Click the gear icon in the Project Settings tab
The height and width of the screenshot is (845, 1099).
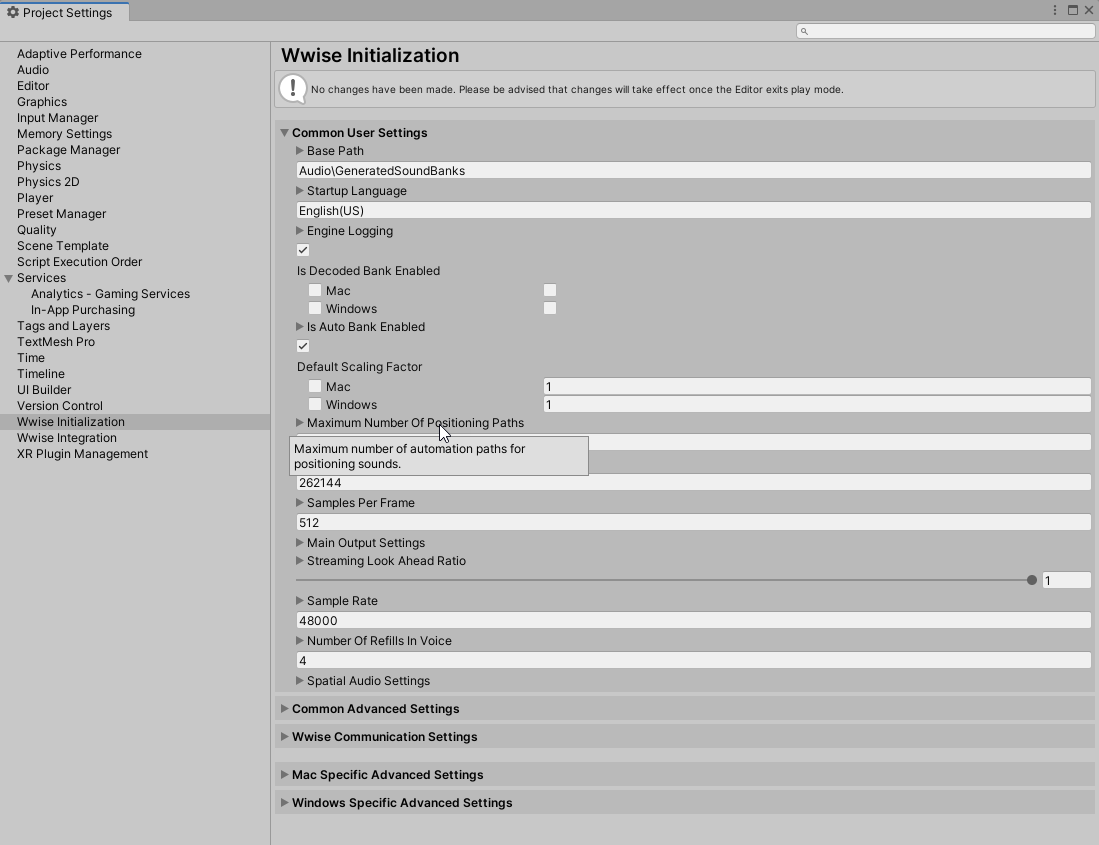(13, 13)
